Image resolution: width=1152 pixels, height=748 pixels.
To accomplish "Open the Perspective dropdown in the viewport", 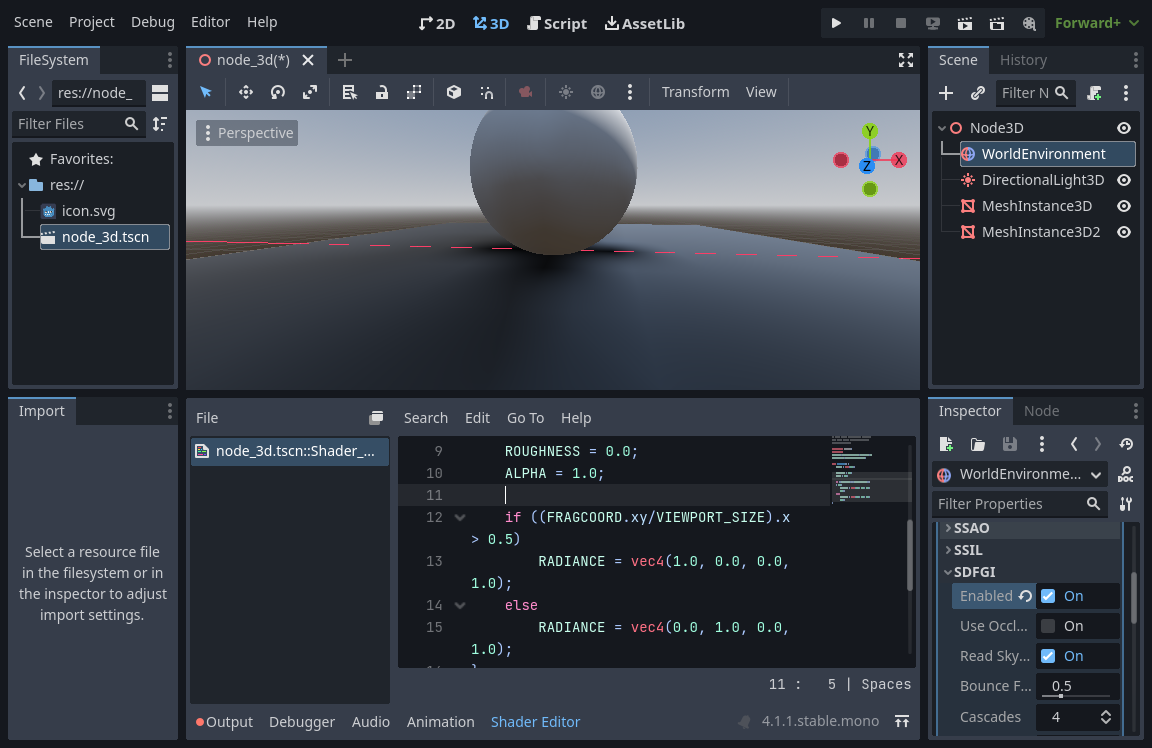I will (246, 132).
